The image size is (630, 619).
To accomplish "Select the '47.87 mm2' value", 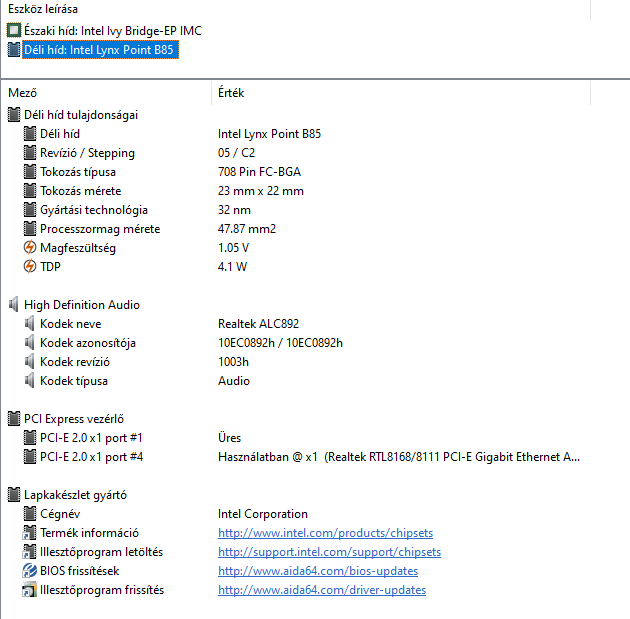I will coord(247,229).
